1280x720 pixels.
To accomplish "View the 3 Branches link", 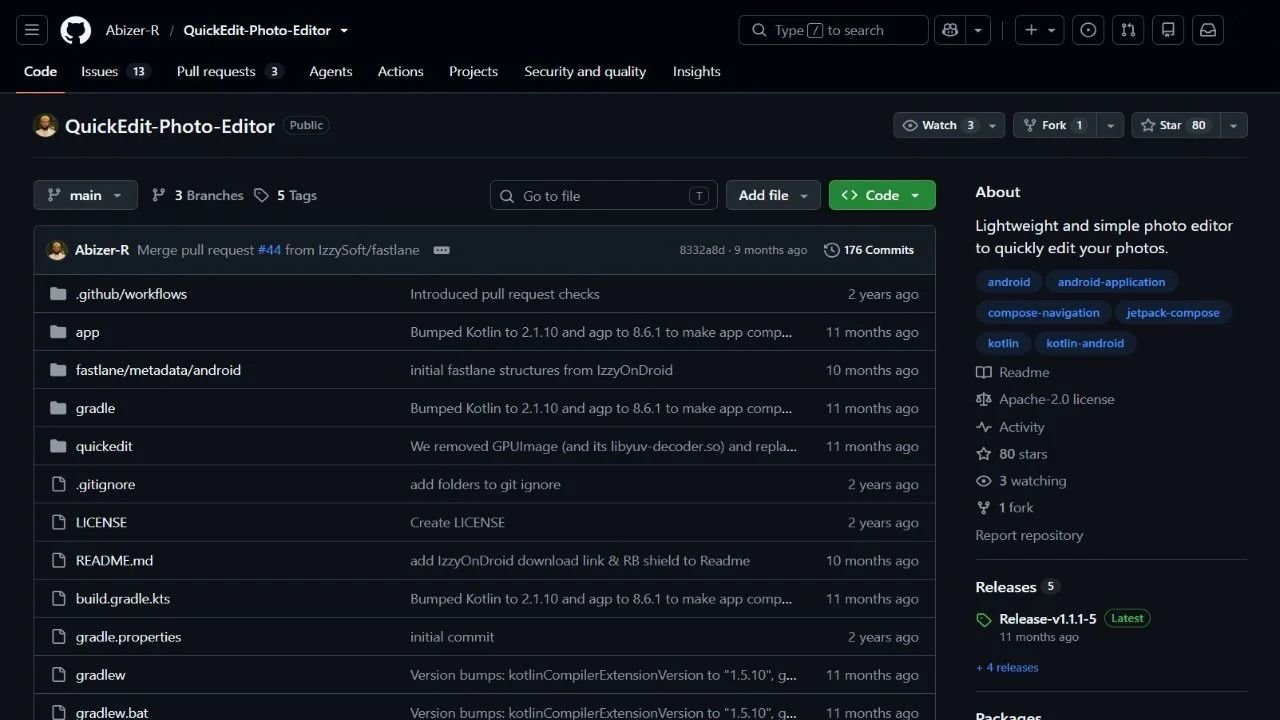I will coord(197,195).
